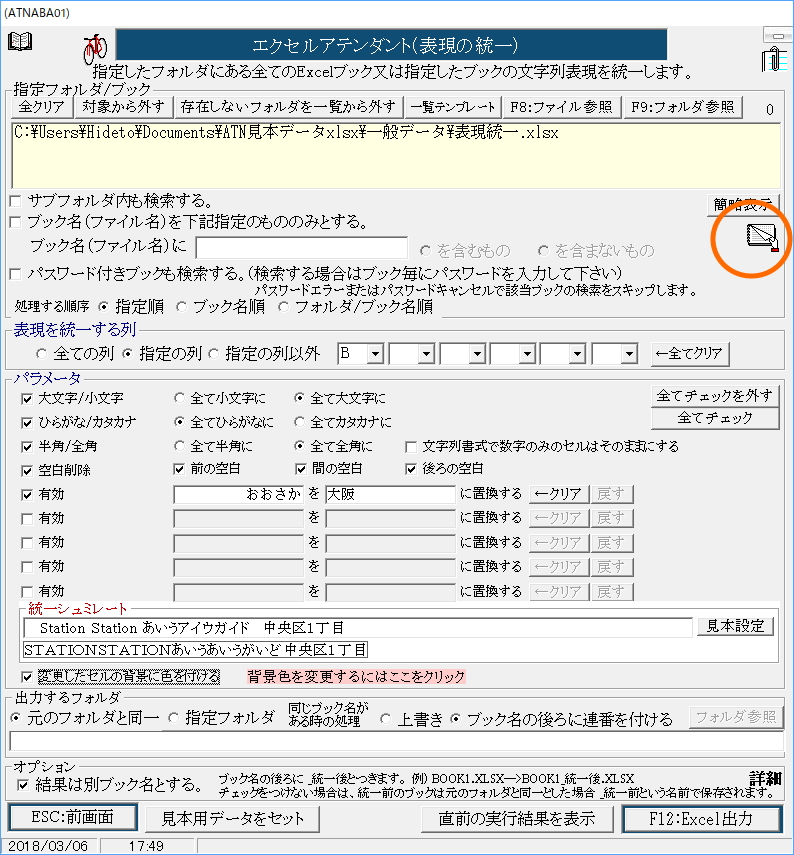Viewport: 794px width, 855px height.
Task: Open the fifth column dropdown
Action: (577, 354)
